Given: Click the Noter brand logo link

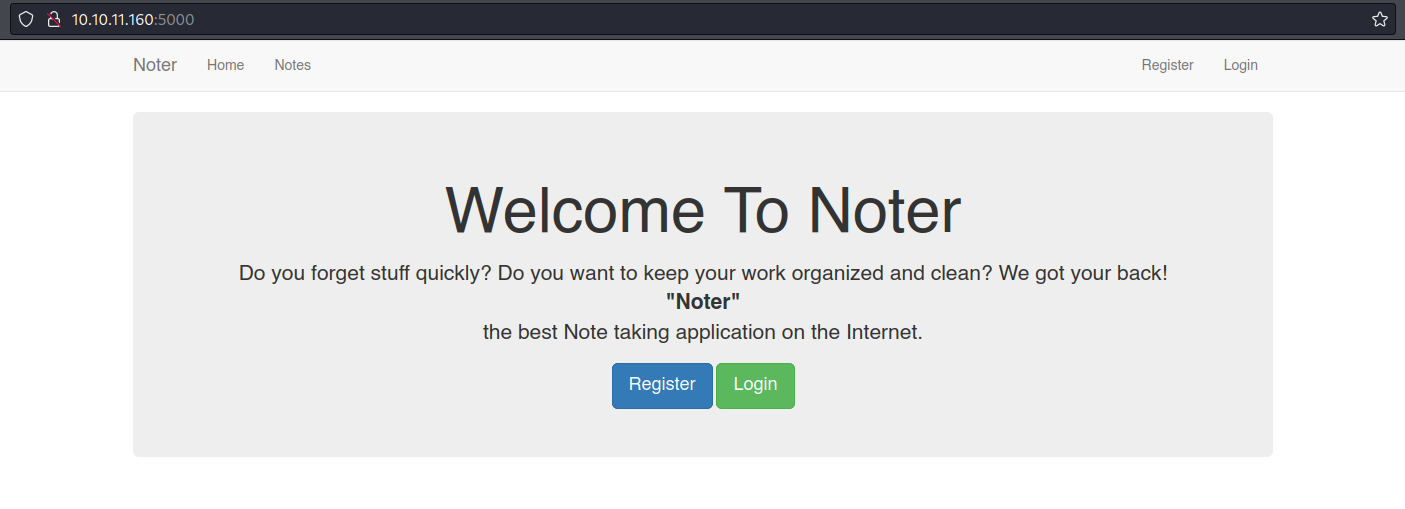Looking at the screenshot, I should click(x=155, y=65).
